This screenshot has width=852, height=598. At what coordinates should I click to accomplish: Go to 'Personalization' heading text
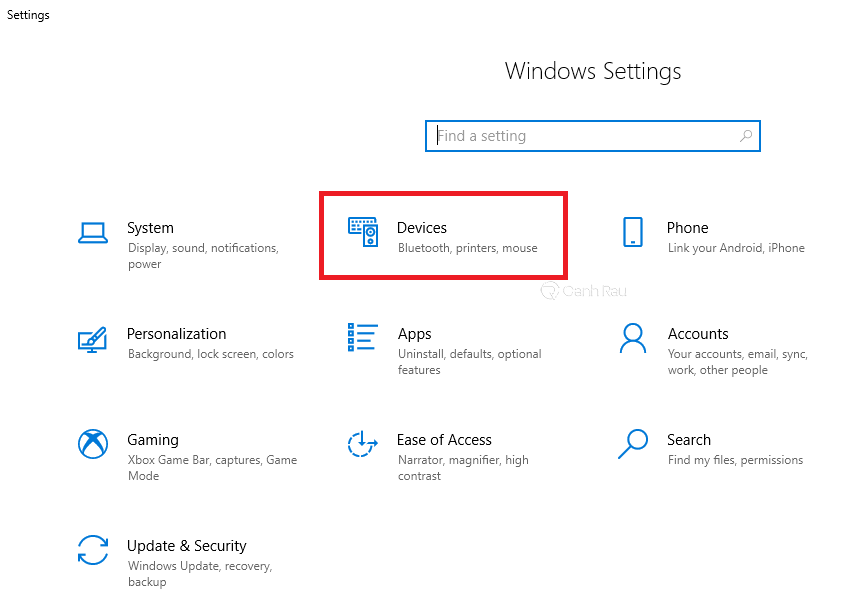(176, 334)
